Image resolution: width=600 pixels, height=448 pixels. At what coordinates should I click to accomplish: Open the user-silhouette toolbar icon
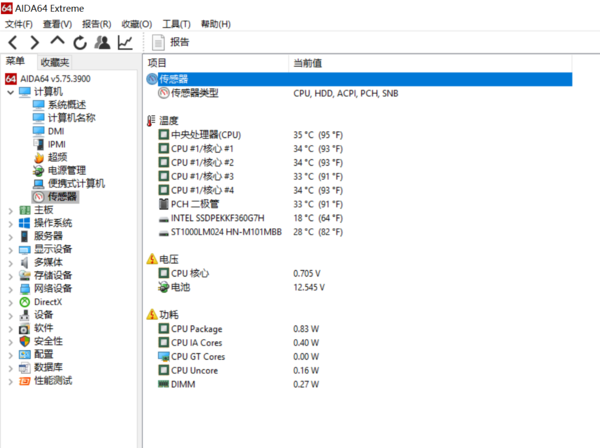point(103,42)
